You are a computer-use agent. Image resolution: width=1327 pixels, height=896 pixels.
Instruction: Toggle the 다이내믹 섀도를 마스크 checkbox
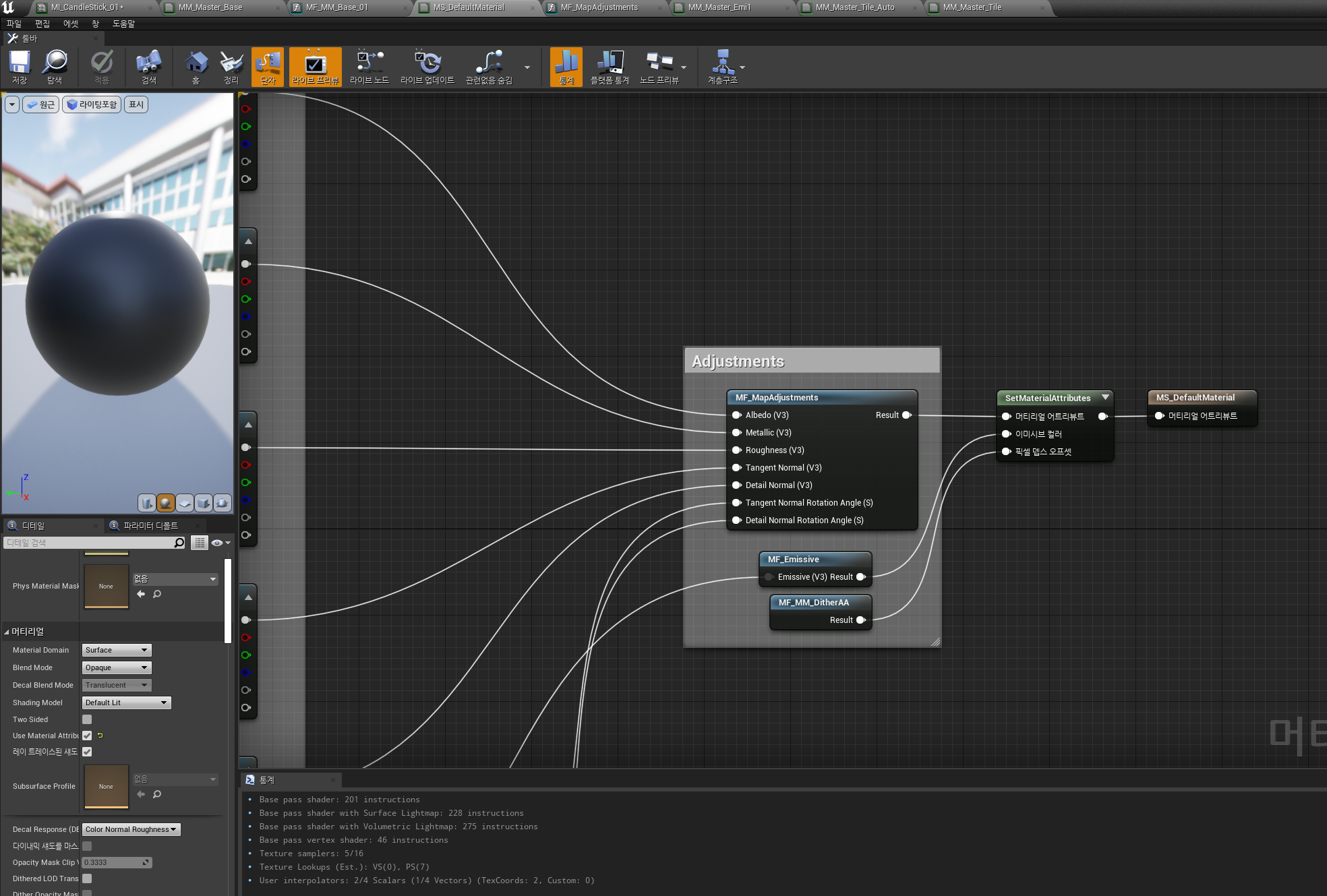(87, 846)
